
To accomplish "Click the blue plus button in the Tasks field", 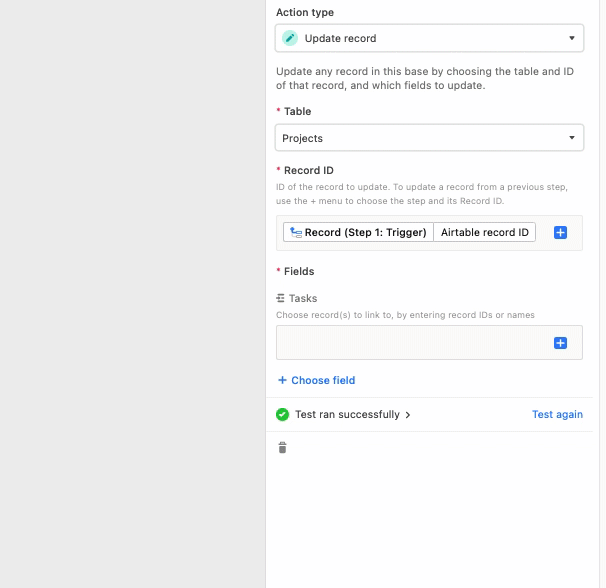I will [x=560, y=343].
